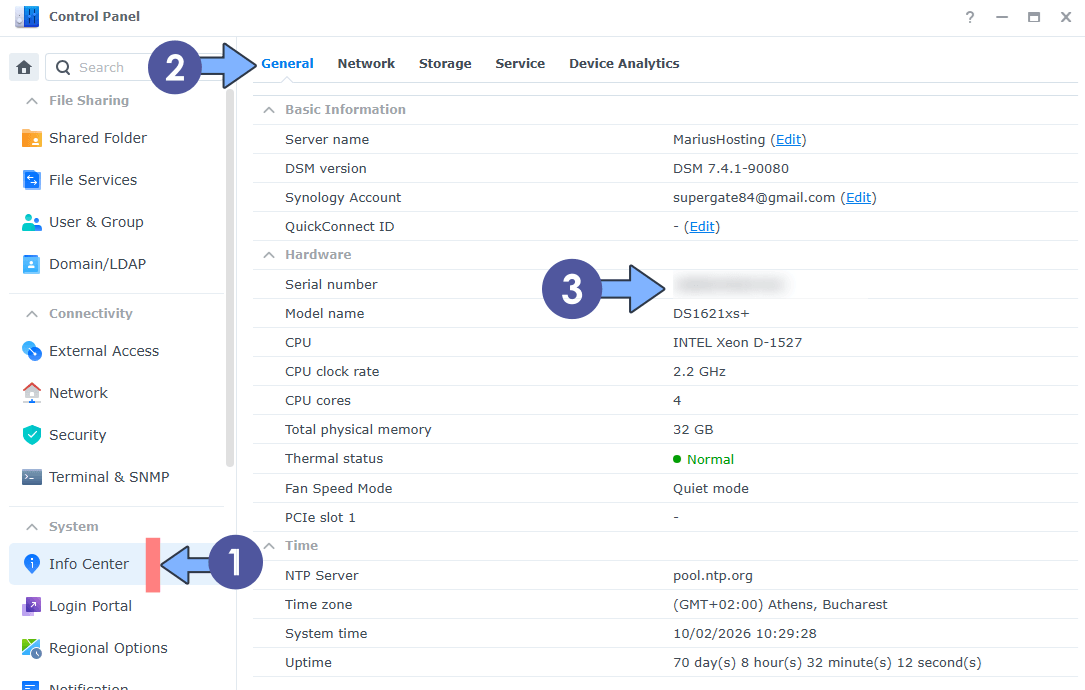Maximize the Control Panel window
Image resolution: width=1085 pixels, height=690 pixels.
[1034, 17]
